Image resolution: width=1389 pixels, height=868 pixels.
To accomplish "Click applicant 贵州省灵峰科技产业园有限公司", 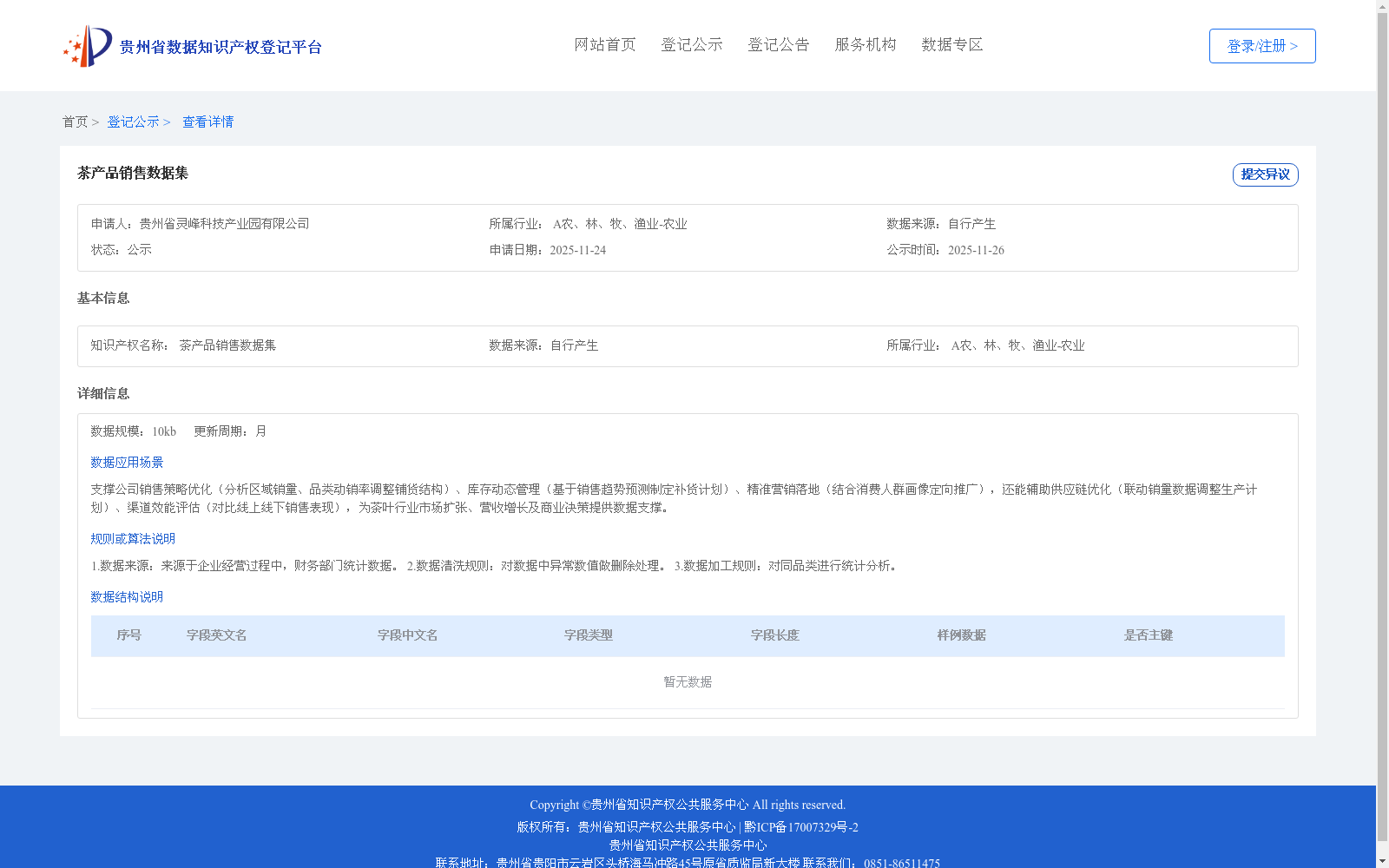I will coord(224,224).
